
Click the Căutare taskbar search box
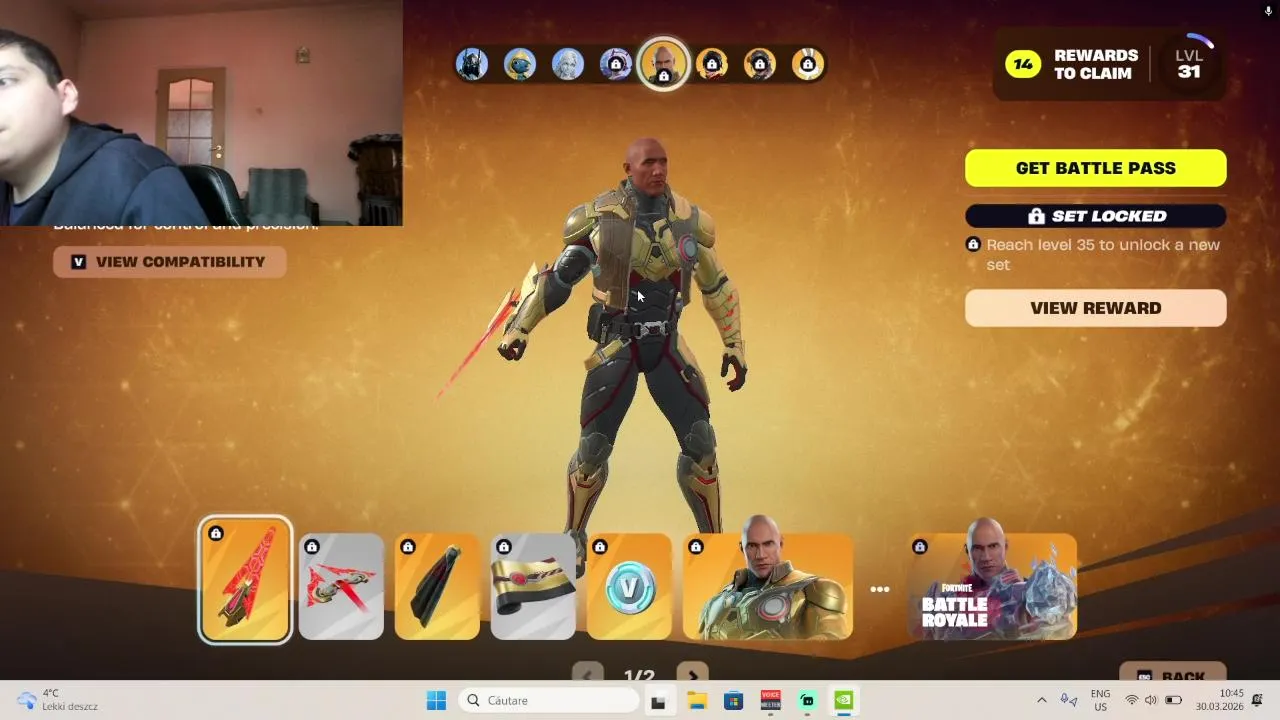(548, 701)
